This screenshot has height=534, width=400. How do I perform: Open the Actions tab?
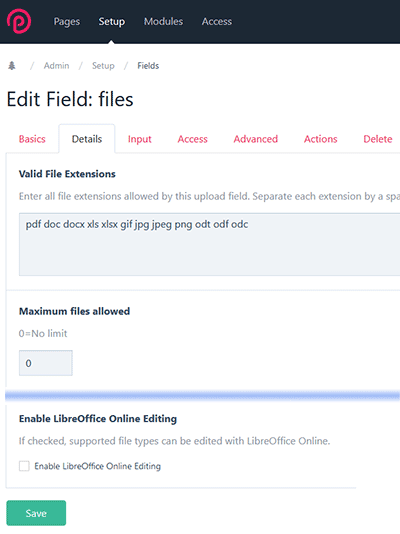coord(321,139)
